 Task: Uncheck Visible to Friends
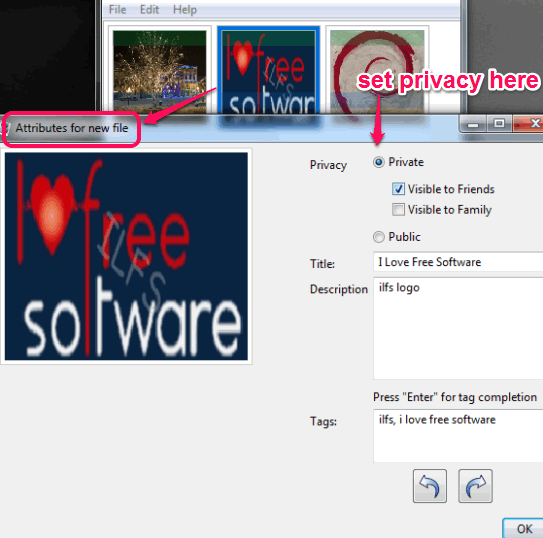[x=398, y=189]
